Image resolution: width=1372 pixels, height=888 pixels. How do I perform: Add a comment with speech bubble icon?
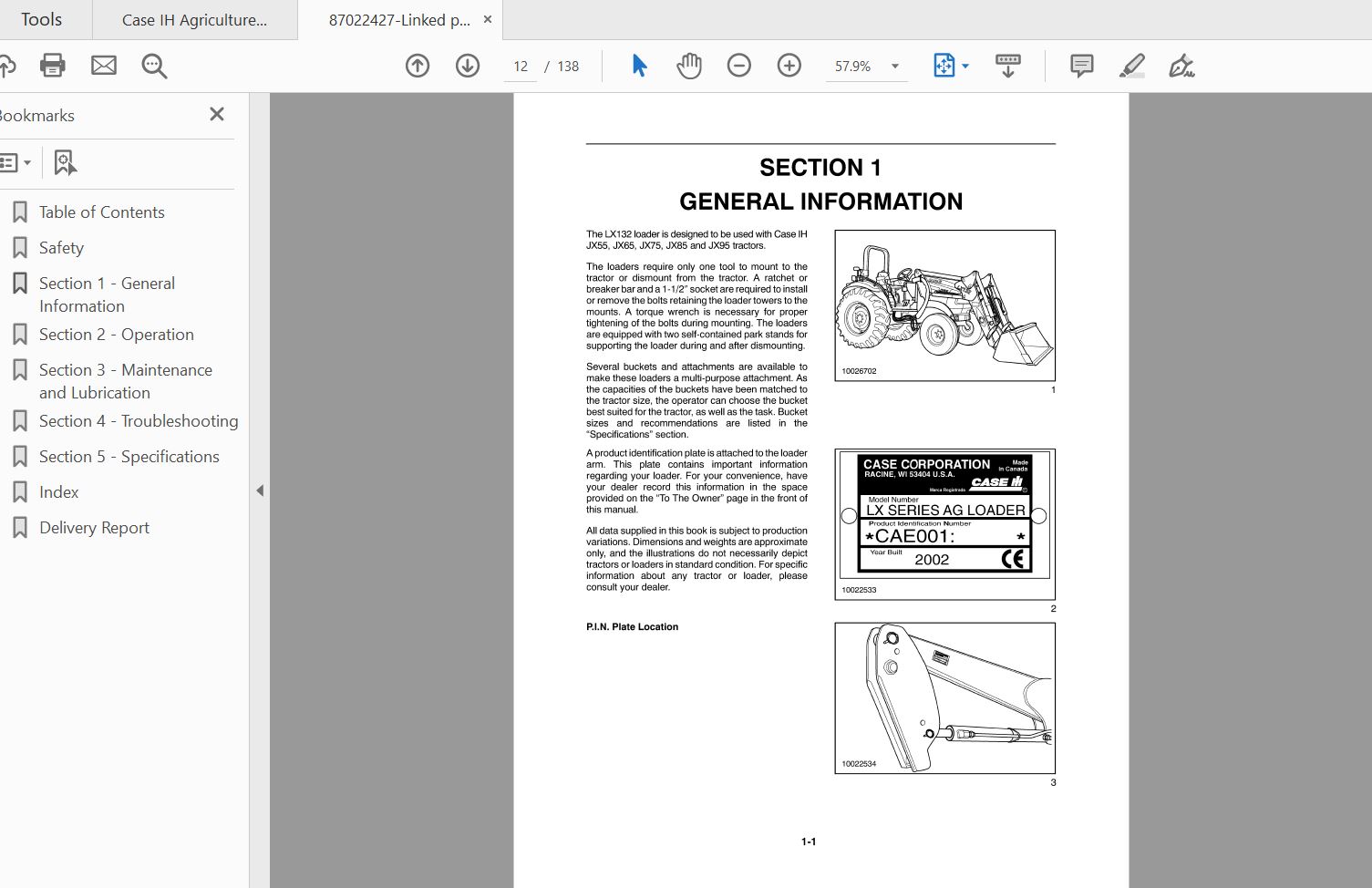point(1082,66)
